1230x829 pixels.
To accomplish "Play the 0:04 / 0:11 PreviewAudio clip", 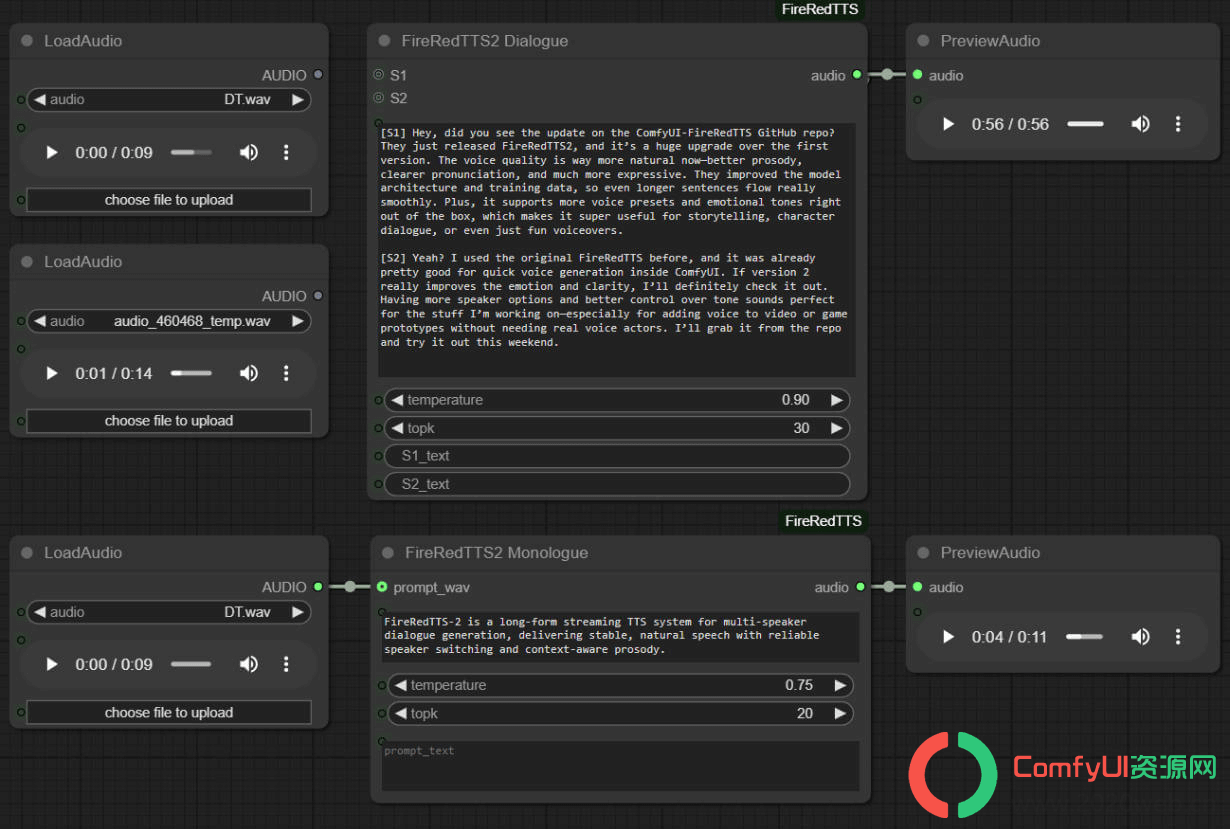I will click(x=949, y=636).
